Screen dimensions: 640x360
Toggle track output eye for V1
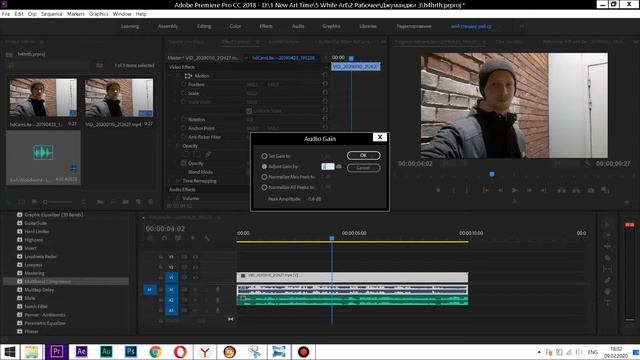[196, 278]
